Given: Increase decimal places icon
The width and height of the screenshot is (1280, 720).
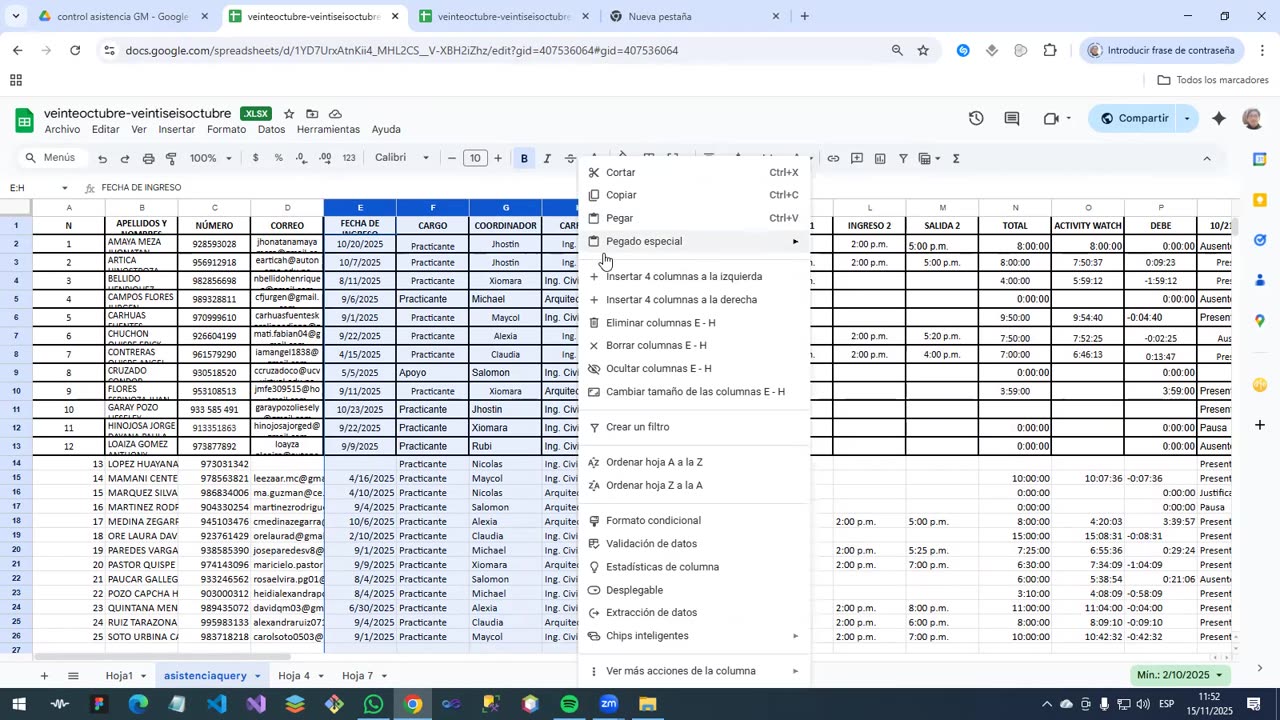Looking at the screenshot, I should click(325, 158).
